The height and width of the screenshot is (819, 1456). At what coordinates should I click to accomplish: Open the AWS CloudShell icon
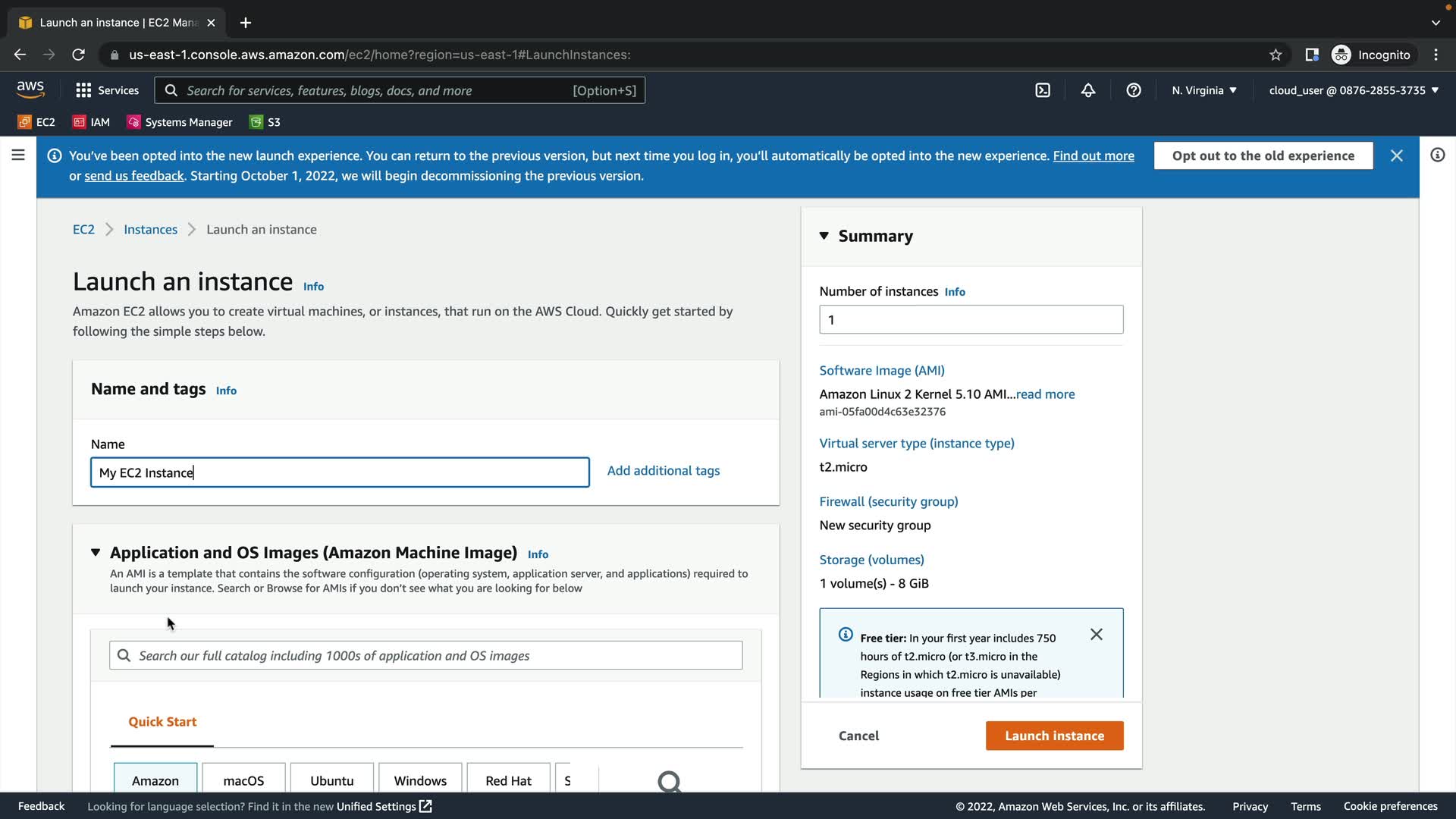tap(1043, 90)
